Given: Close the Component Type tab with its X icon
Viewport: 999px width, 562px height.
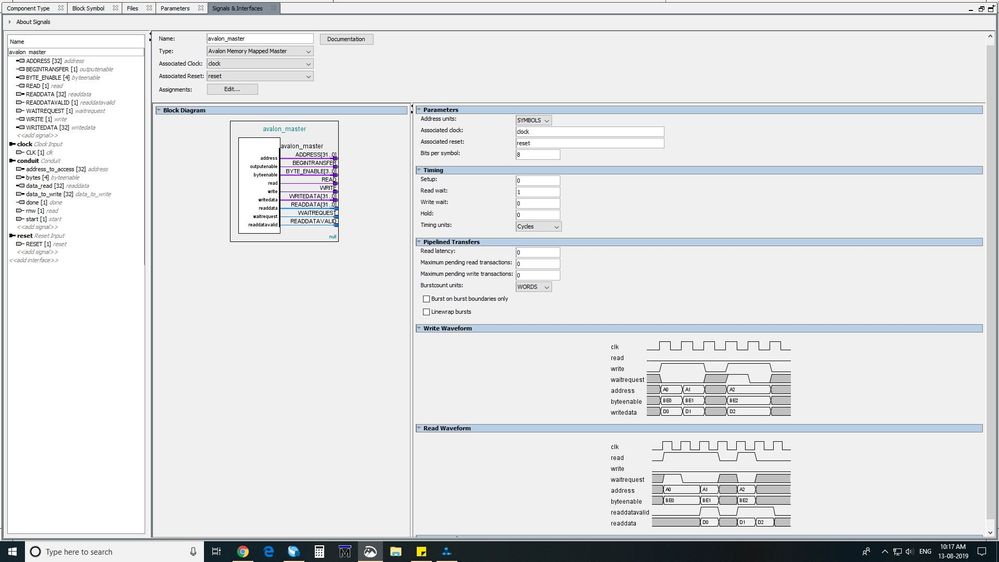Looking at the screenshot, I should 59,8.
